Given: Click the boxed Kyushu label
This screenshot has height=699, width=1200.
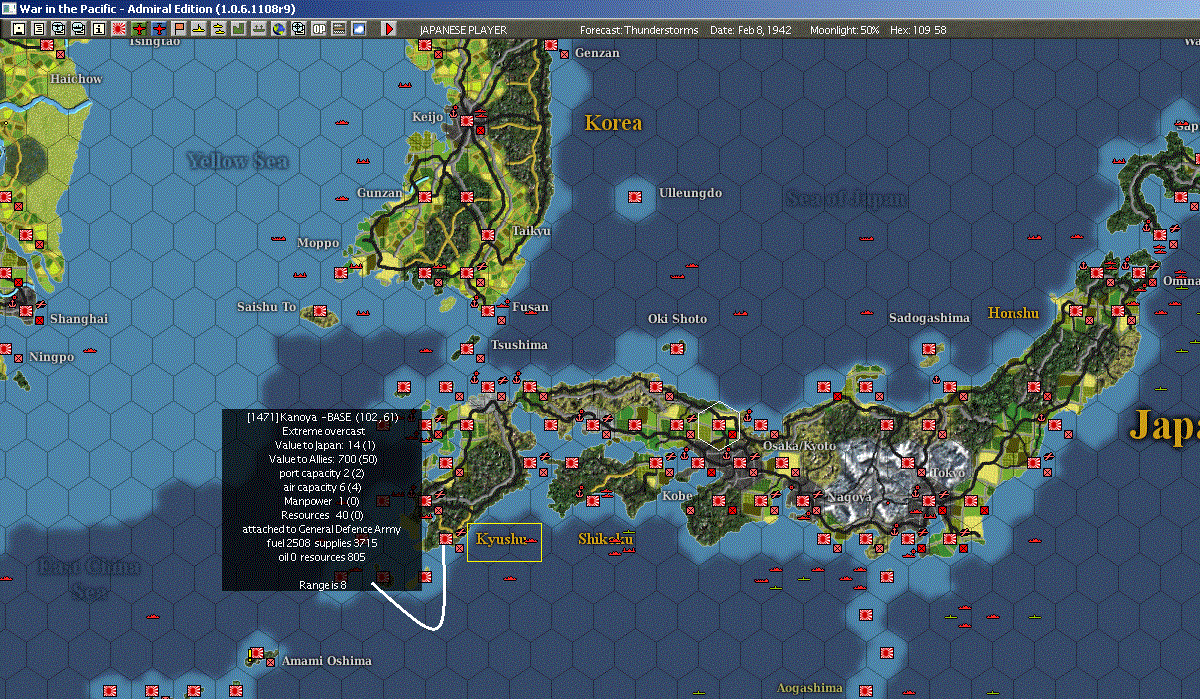Looking at the screenshot, I should 505,541.
